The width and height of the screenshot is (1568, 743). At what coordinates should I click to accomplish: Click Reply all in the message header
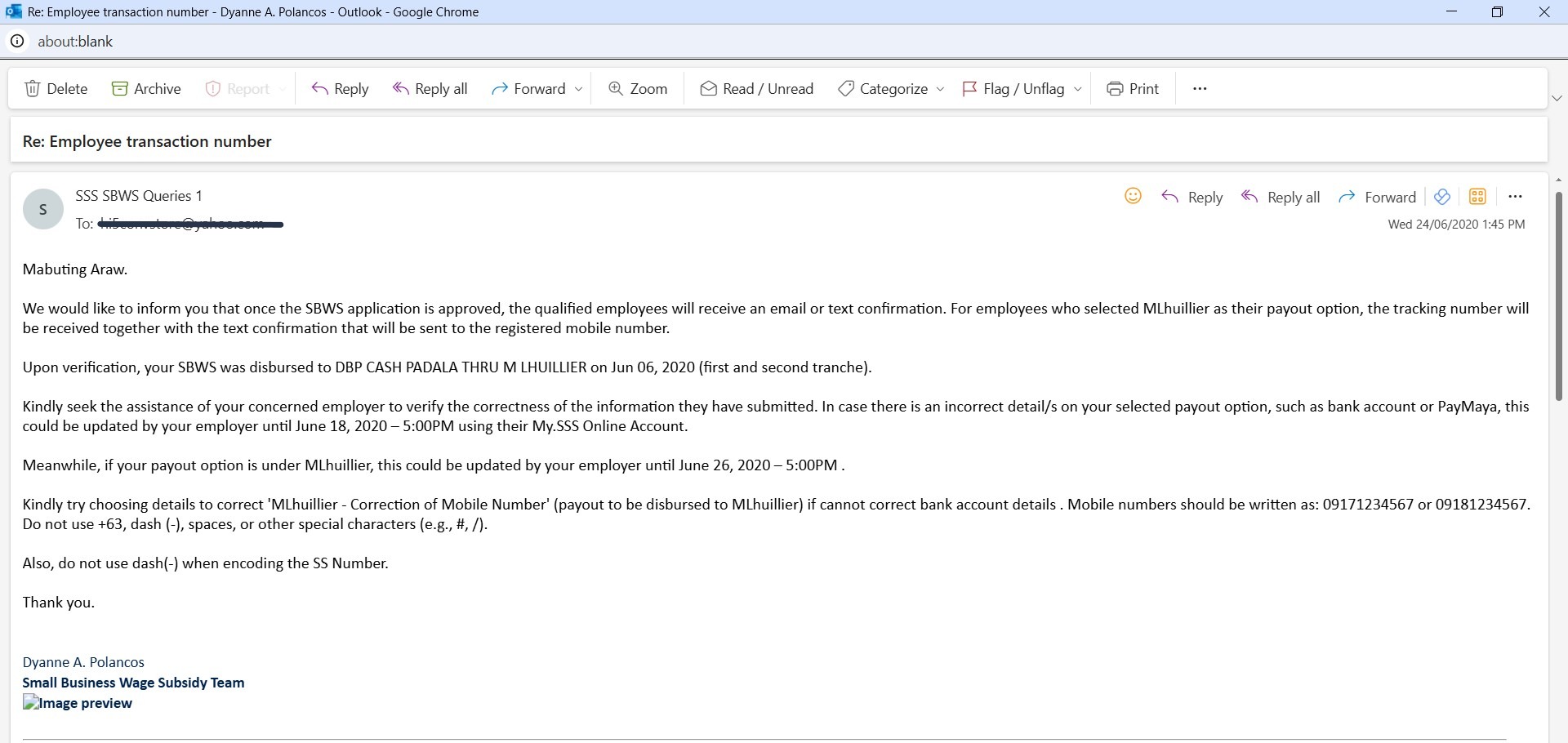[1280, 197]
